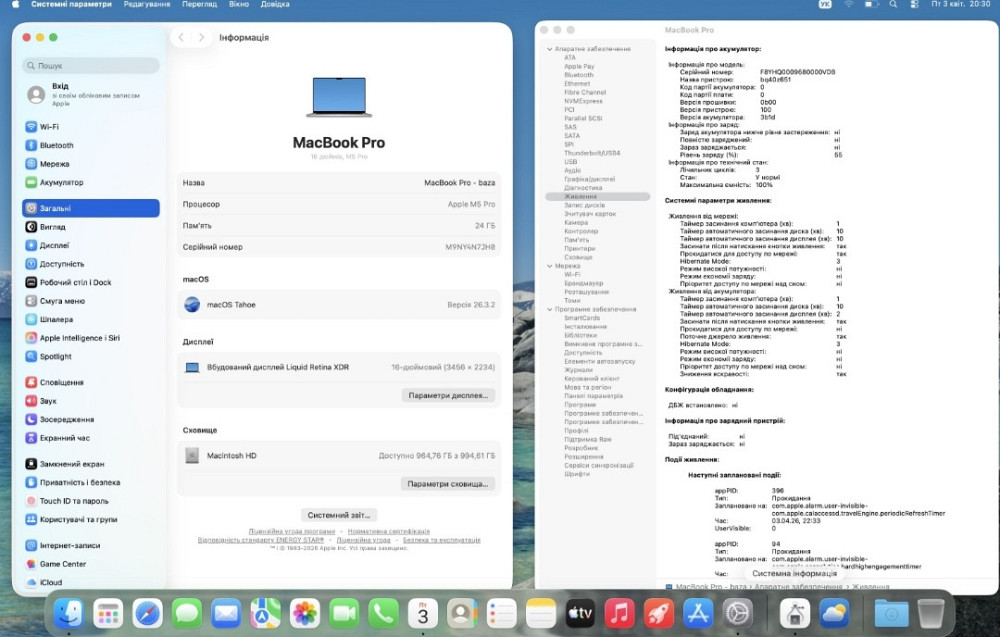Screen dimensions: 1000x637
Task: Select Thunderbolt/USB4 in System Information tree
Action: (x=592, y=153)
